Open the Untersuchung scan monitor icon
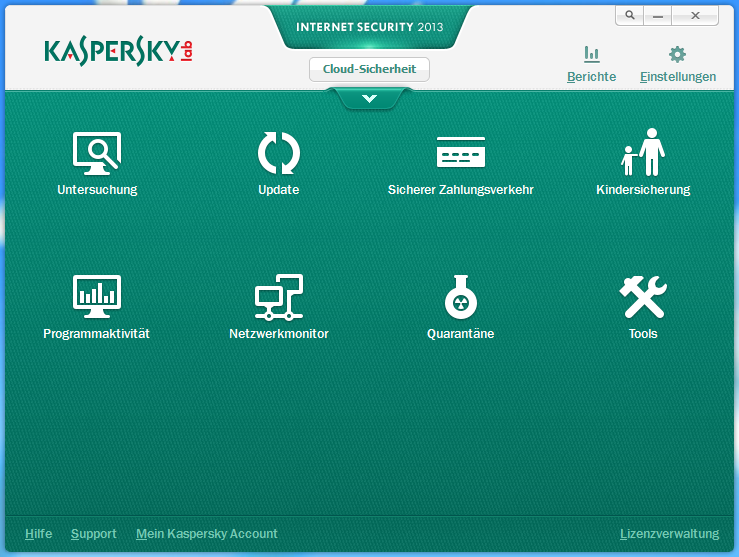Screen dimensions: 739x557 (x=97, y=153)
